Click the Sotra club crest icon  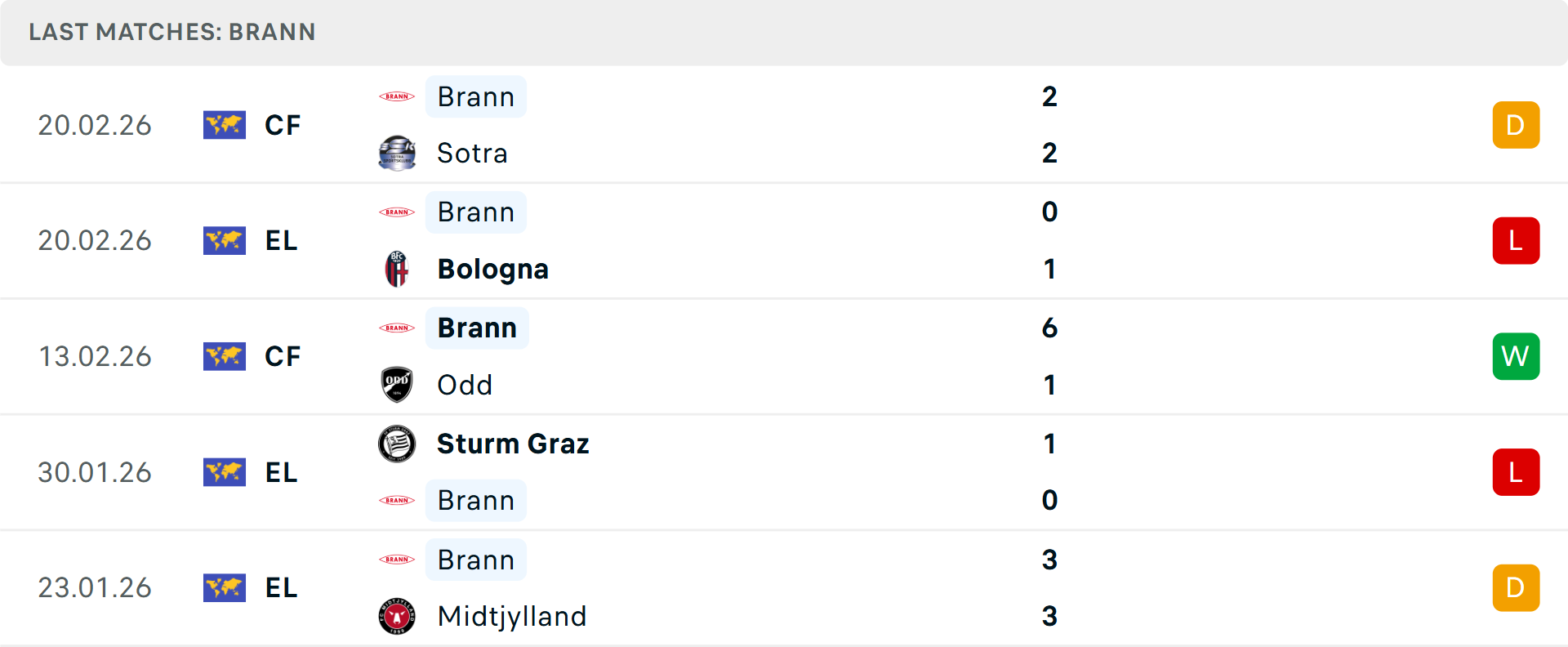(397, 153)
